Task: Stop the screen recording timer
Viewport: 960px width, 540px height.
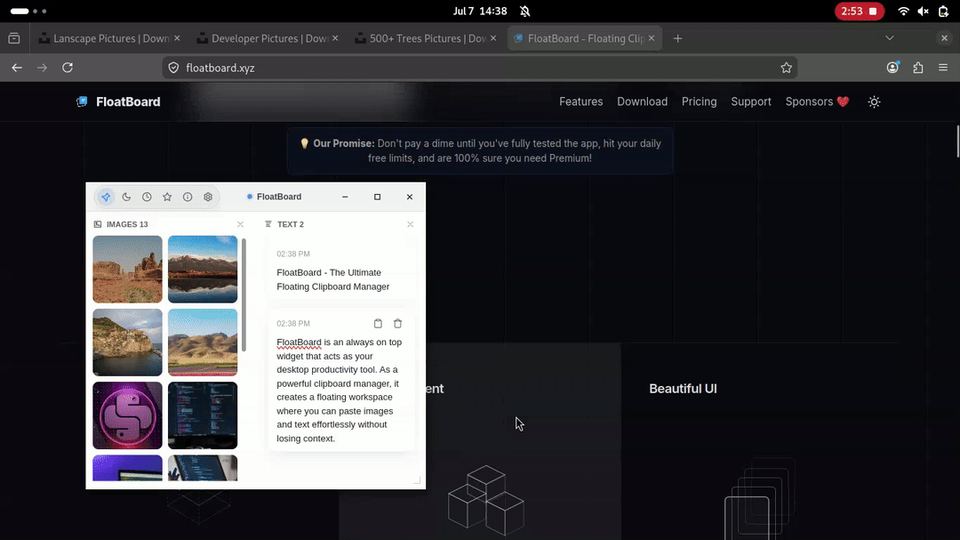Action: pos(860,11)
